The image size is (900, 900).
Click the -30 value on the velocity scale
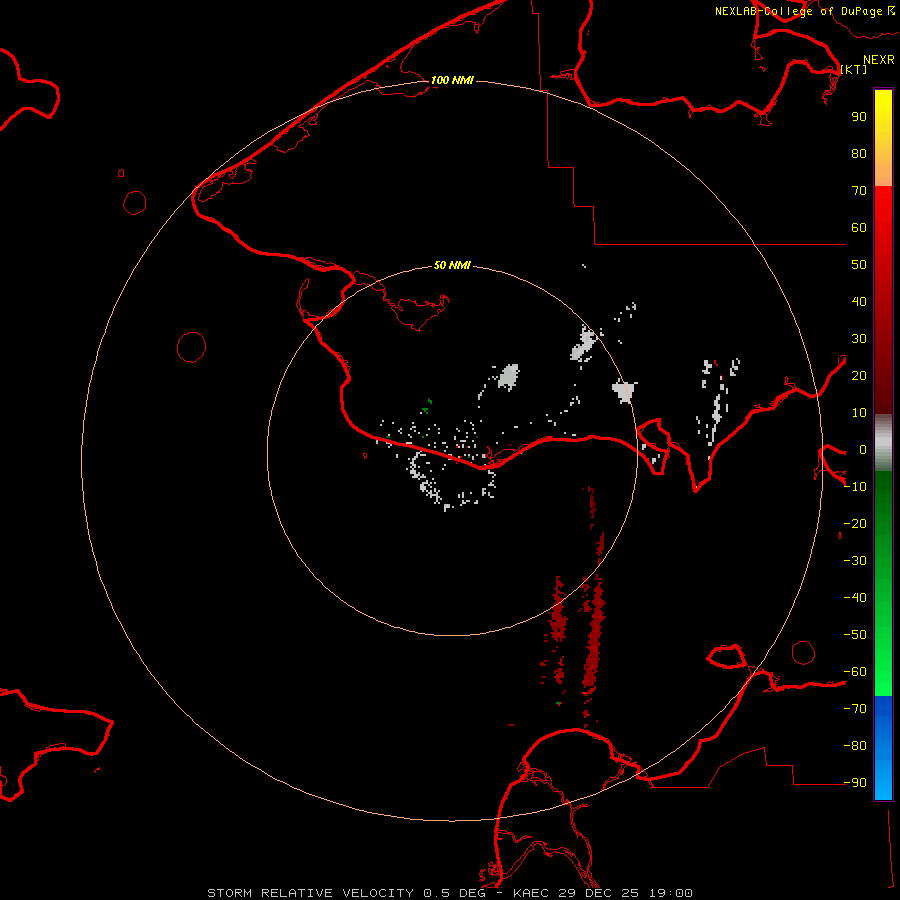[x=855, y=561]
